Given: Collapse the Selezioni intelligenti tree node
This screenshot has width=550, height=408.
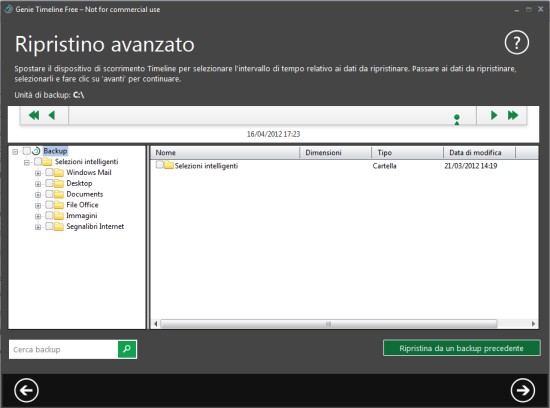Looking at the screenshot, I should point(27,162).
